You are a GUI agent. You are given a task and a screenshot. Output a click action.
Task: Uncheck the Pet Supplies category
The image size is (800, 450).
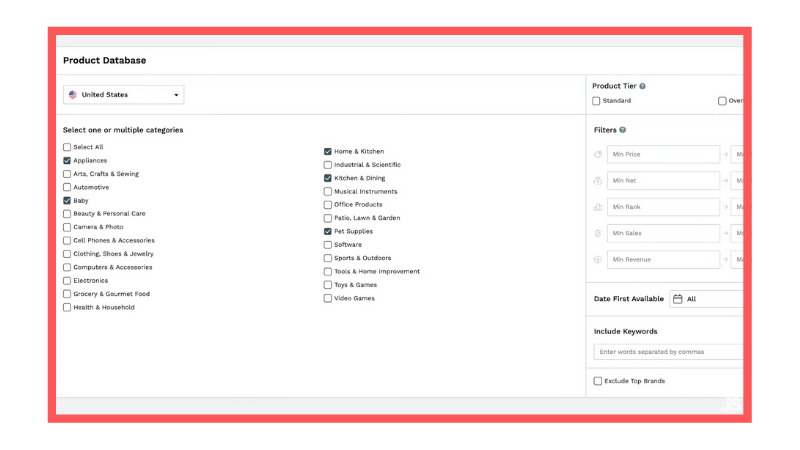[328, 232]
